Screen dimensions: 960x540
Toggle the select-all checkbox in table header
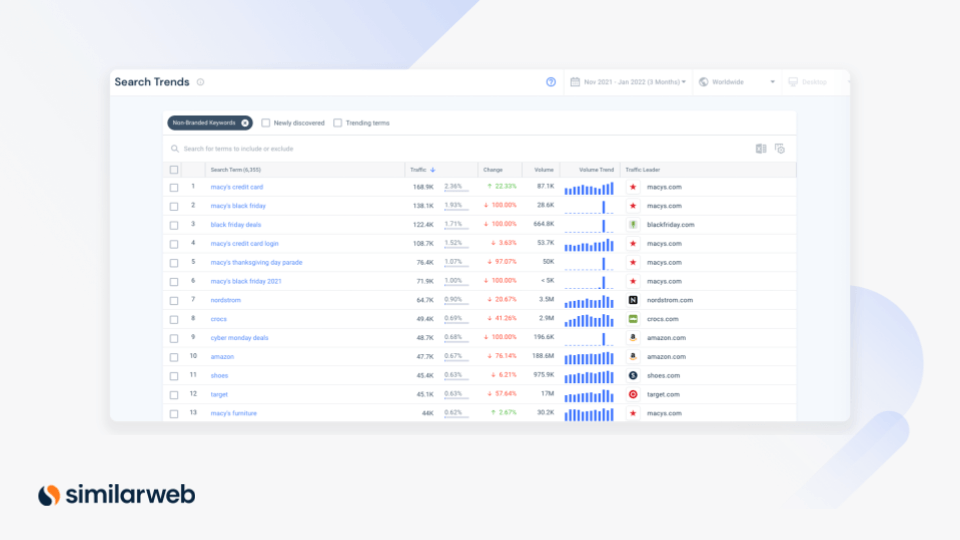click(x=174, y=170)
